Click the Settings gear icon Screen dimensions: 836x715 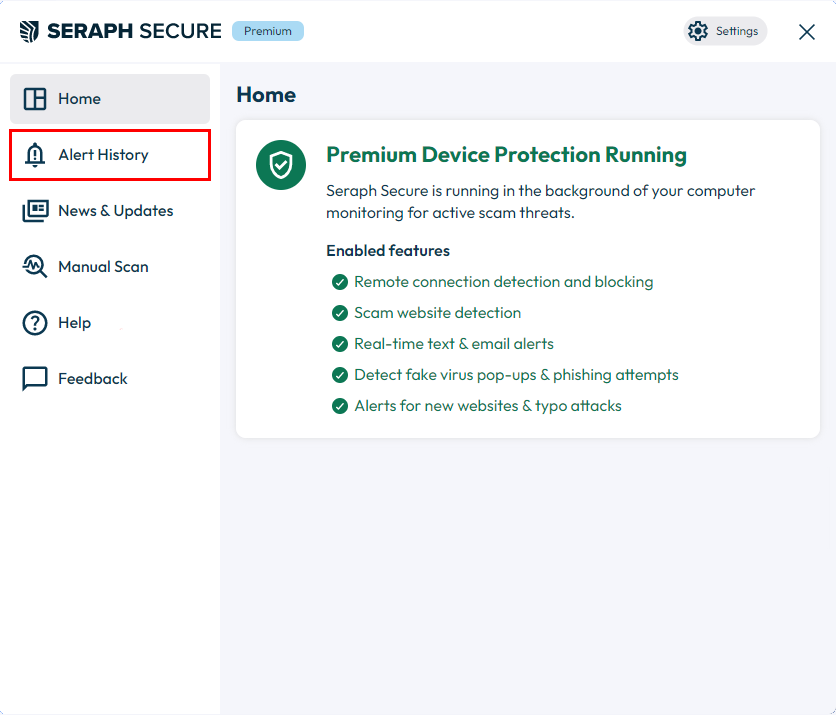coord(697,31)
